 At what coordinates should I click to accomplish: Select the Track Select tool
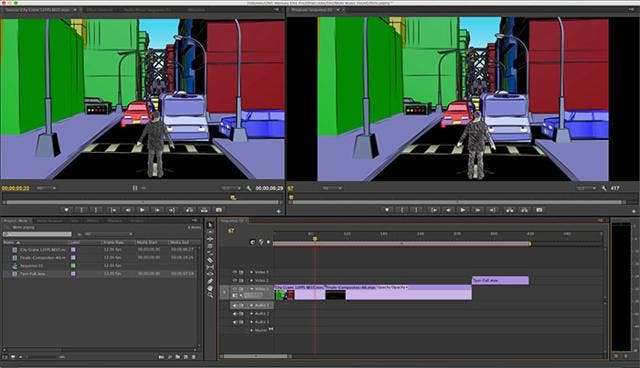click(210, 232)
